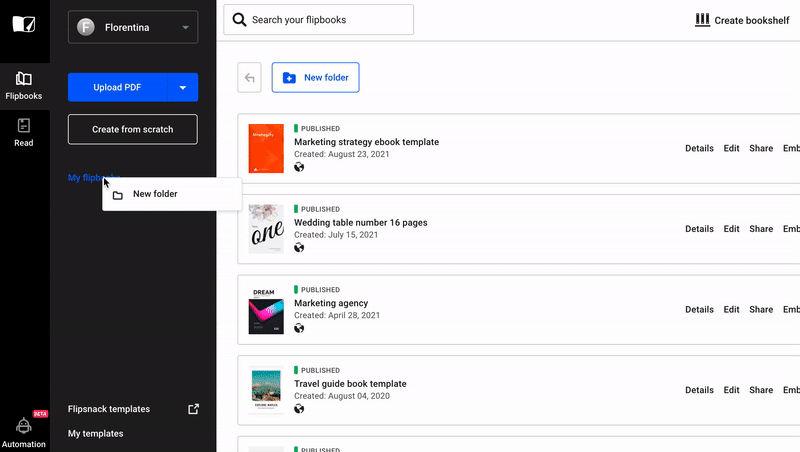Click Details for Marketing agency
Image resolution: width=800 pixels, height=452 pixels.
tap(699, 310)
